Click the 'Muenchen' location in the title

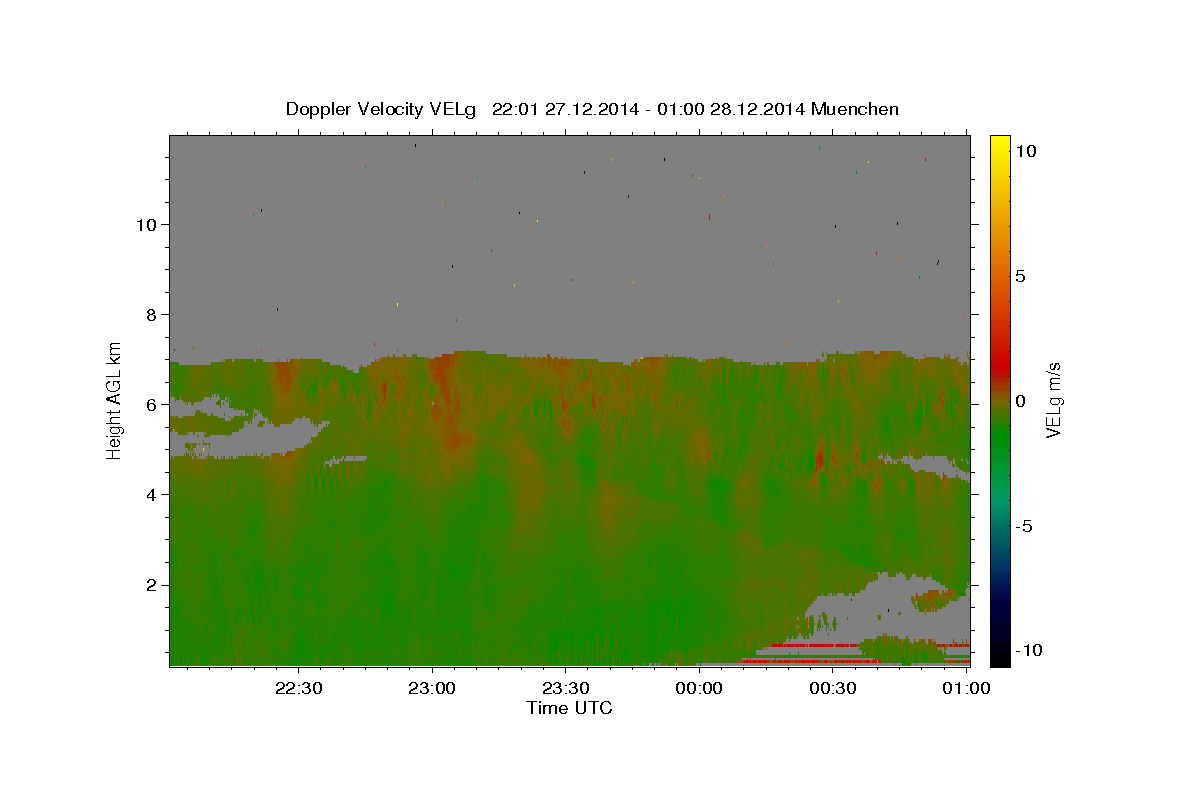pyautogui.click(x=856, y=109)
